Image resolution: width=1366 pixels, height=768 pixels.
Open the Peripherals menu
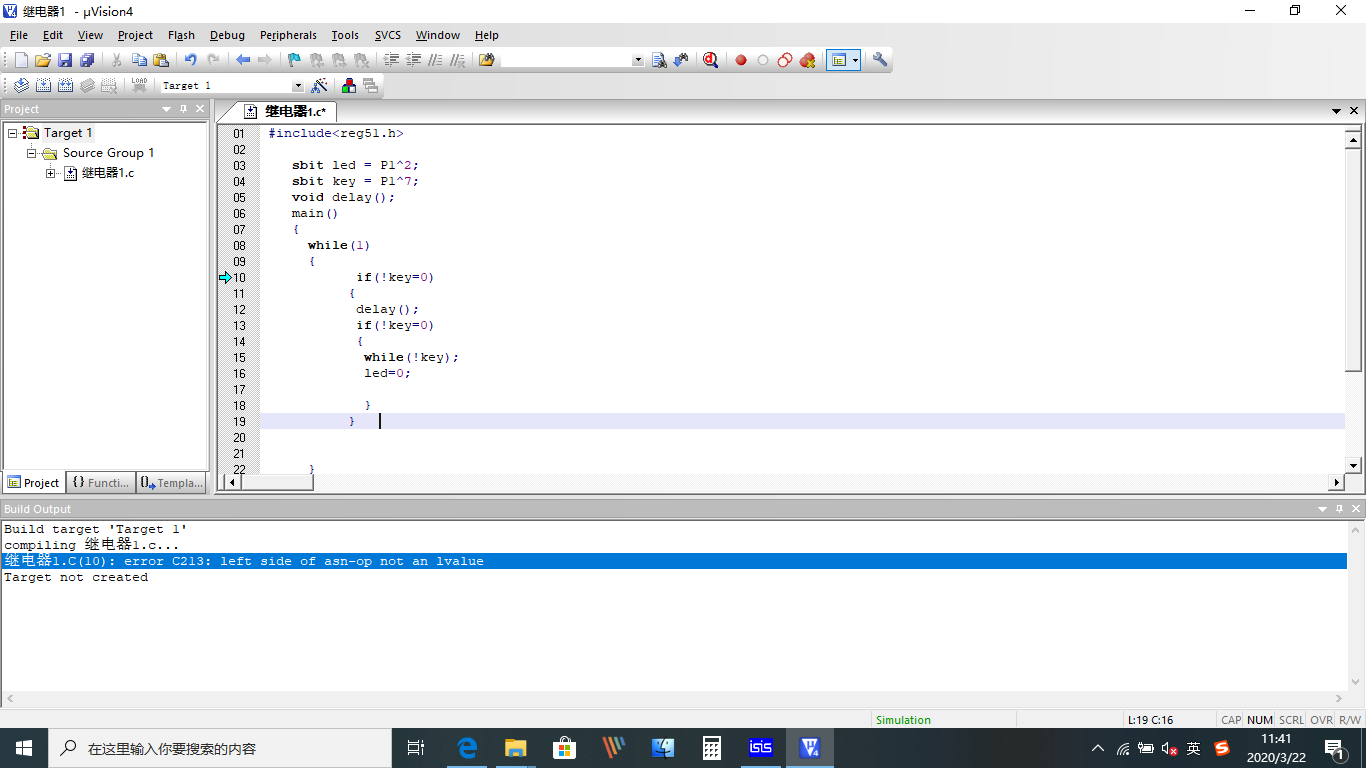click(288, 35)
